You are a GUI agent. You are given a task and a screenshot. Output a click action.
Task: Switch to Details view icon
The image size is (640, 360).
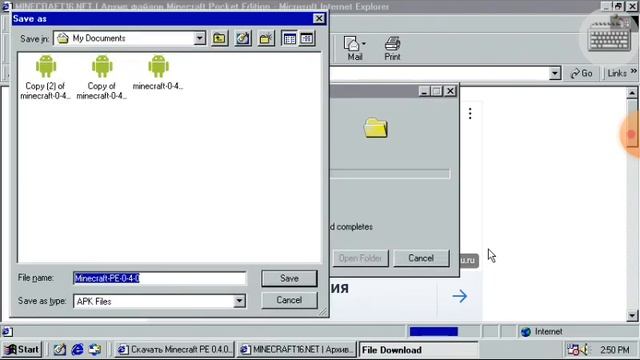(x=307, y=39)
